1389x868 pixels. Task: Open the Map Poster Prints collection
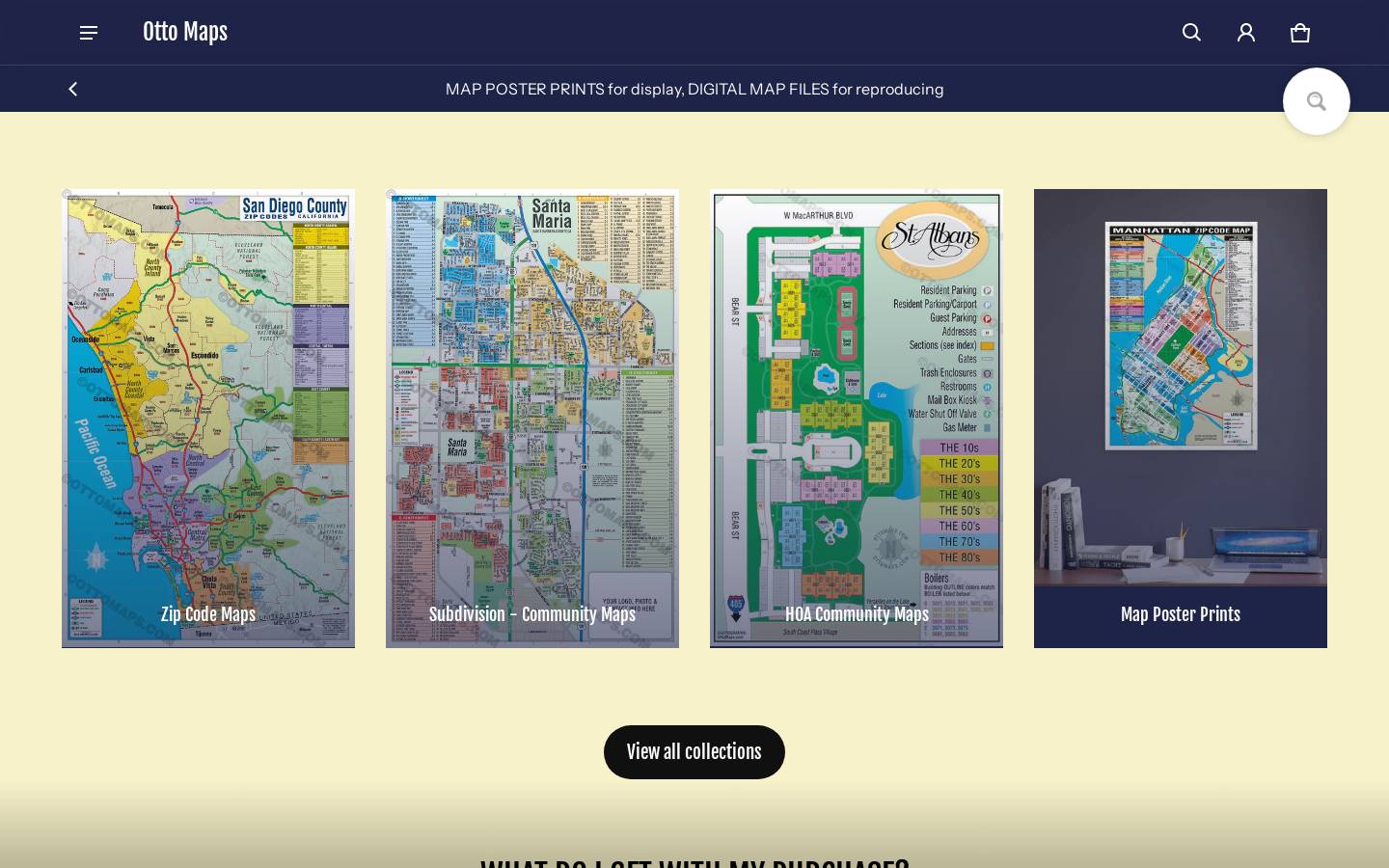1181,614
